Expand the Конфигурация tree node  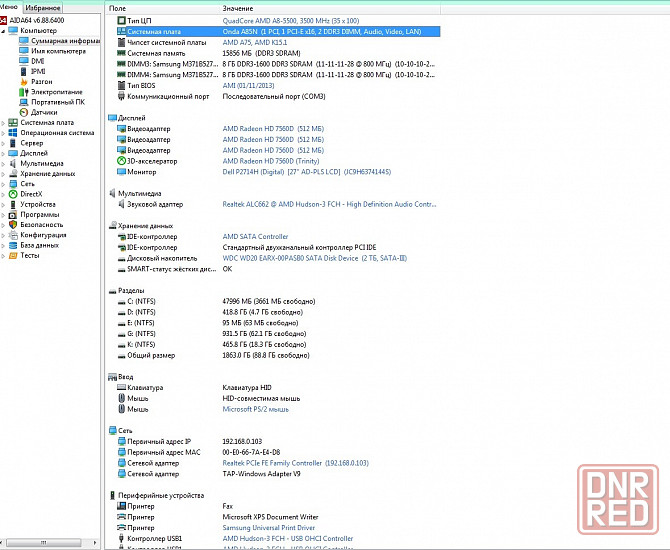click(x=3, y=235)
